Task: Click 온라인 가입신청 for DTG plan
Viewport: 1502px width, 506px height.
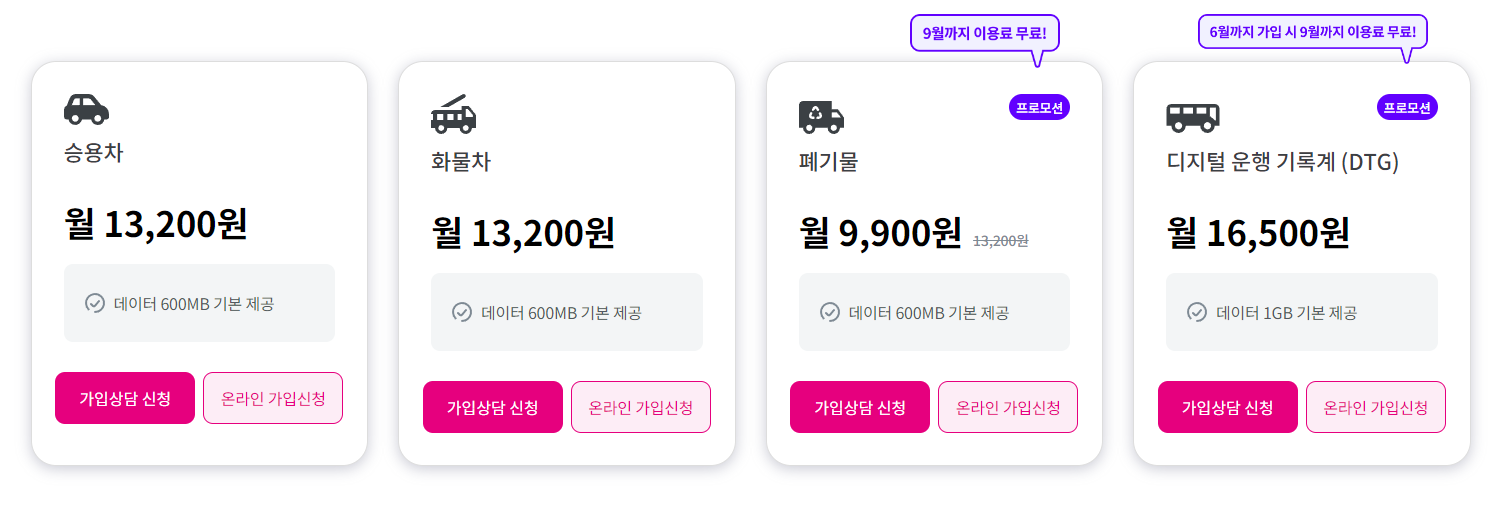Action: 1376,407
